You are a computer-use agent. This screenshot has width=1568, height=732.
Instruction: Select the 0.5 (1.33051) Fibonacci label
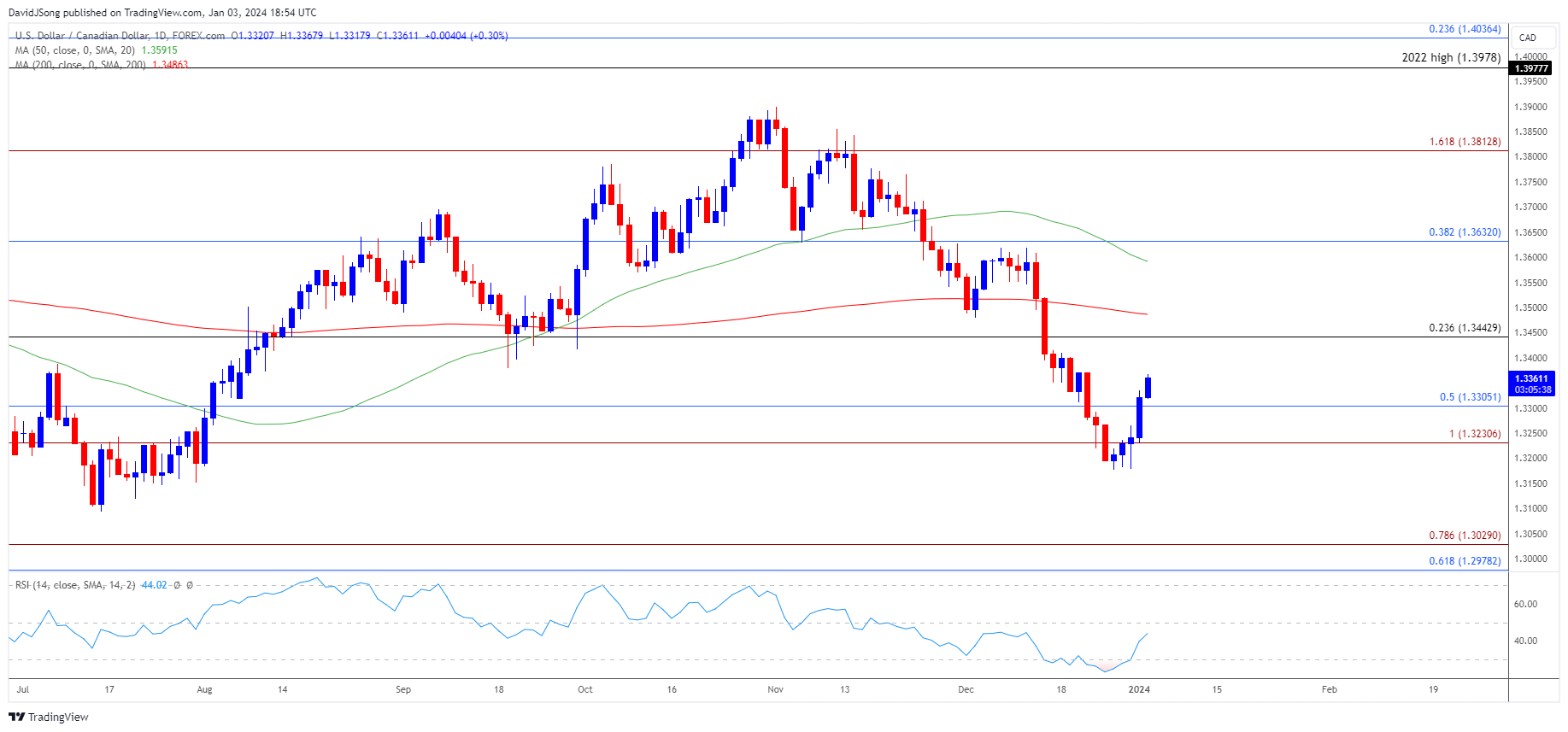pos(1470,397)
